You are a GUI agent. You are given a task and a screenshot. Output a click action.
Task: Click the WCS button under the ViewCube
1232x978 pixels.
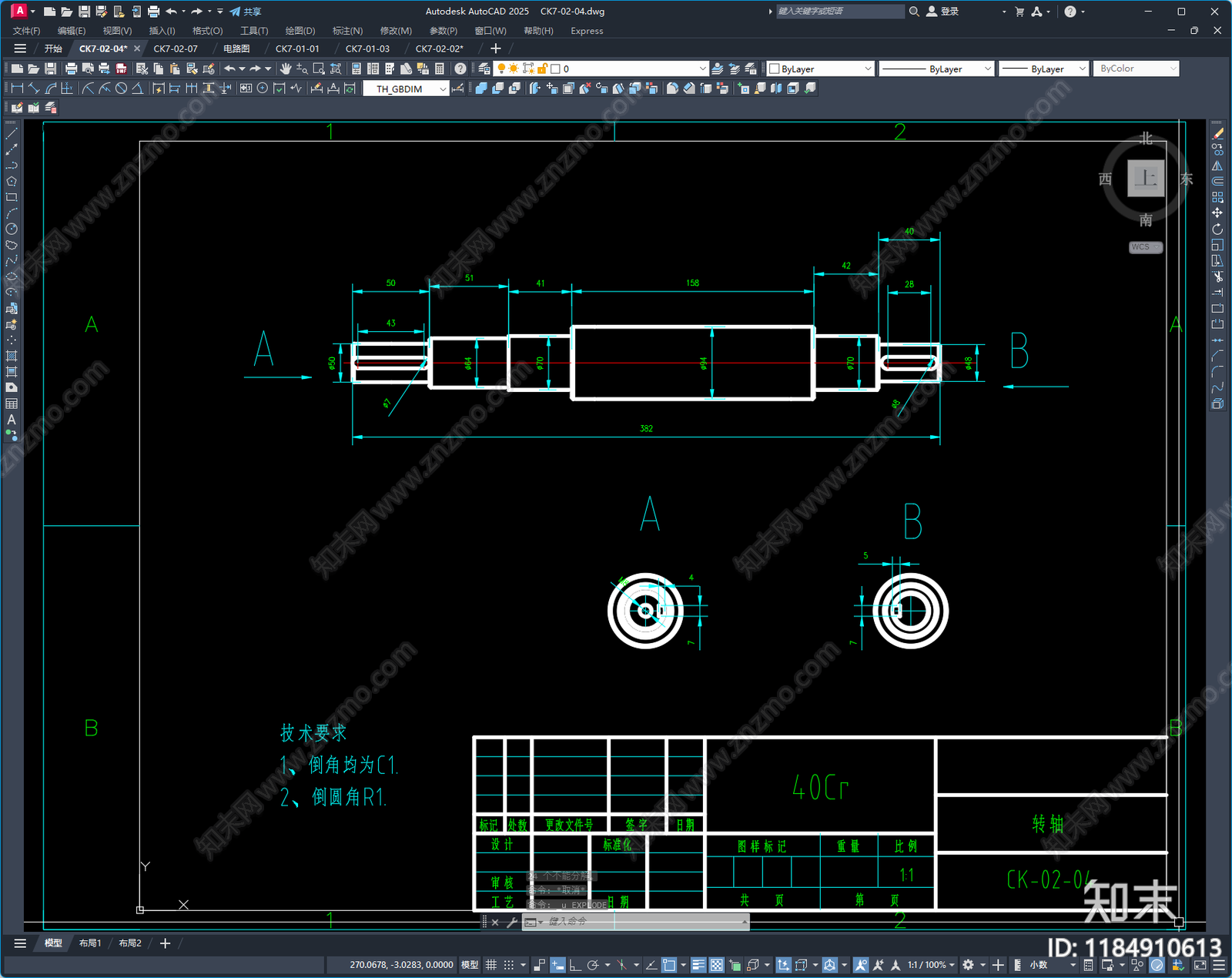[1146, 247]
